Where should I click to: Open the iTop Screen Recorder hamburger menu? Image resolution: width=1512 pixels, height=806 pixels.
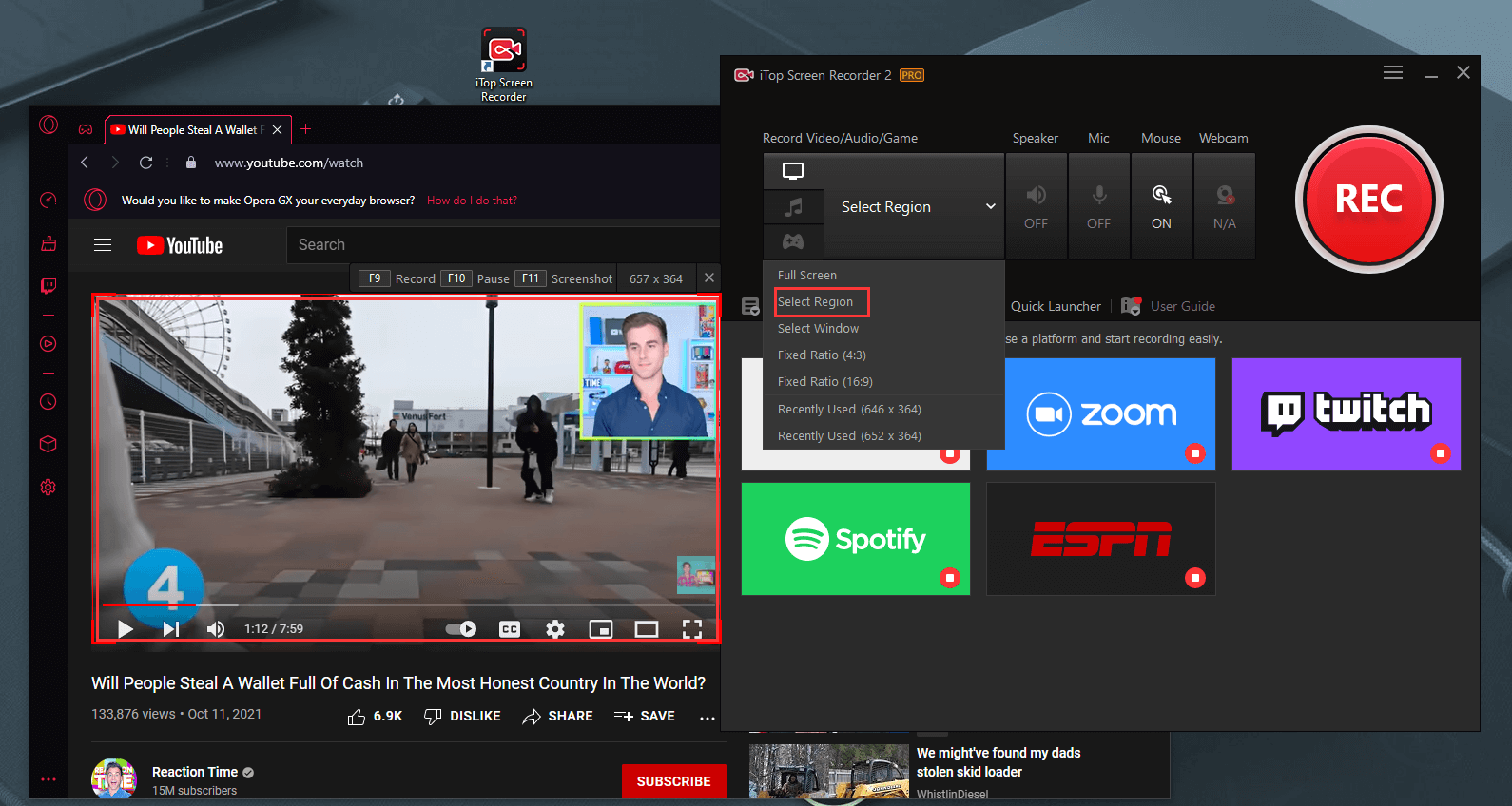point(1393,73)
